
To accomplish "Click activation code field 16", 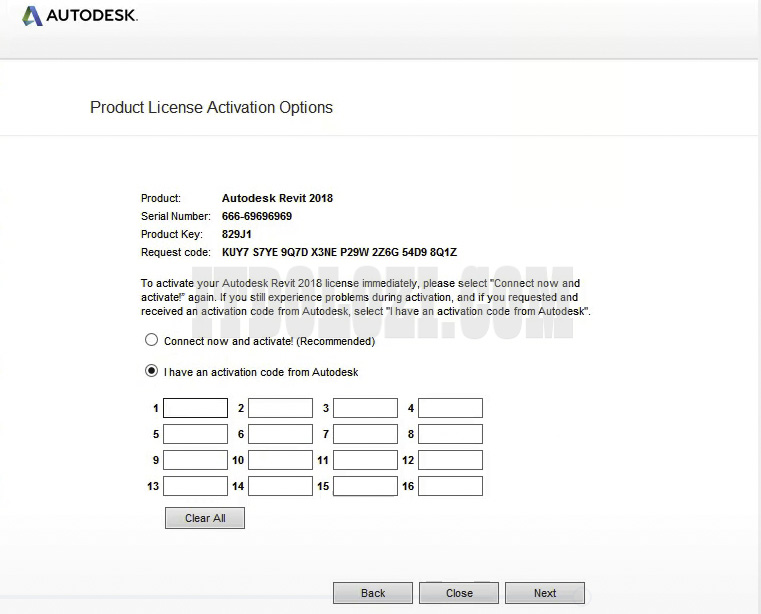I will 450,486.
